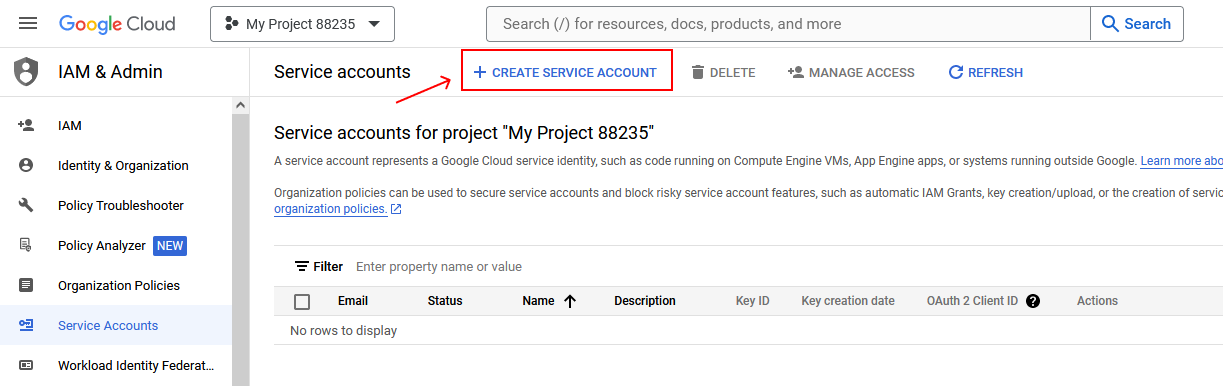1223x386 pixels.
Task: Click the Key creation date column header
Action: click(848, 301)
